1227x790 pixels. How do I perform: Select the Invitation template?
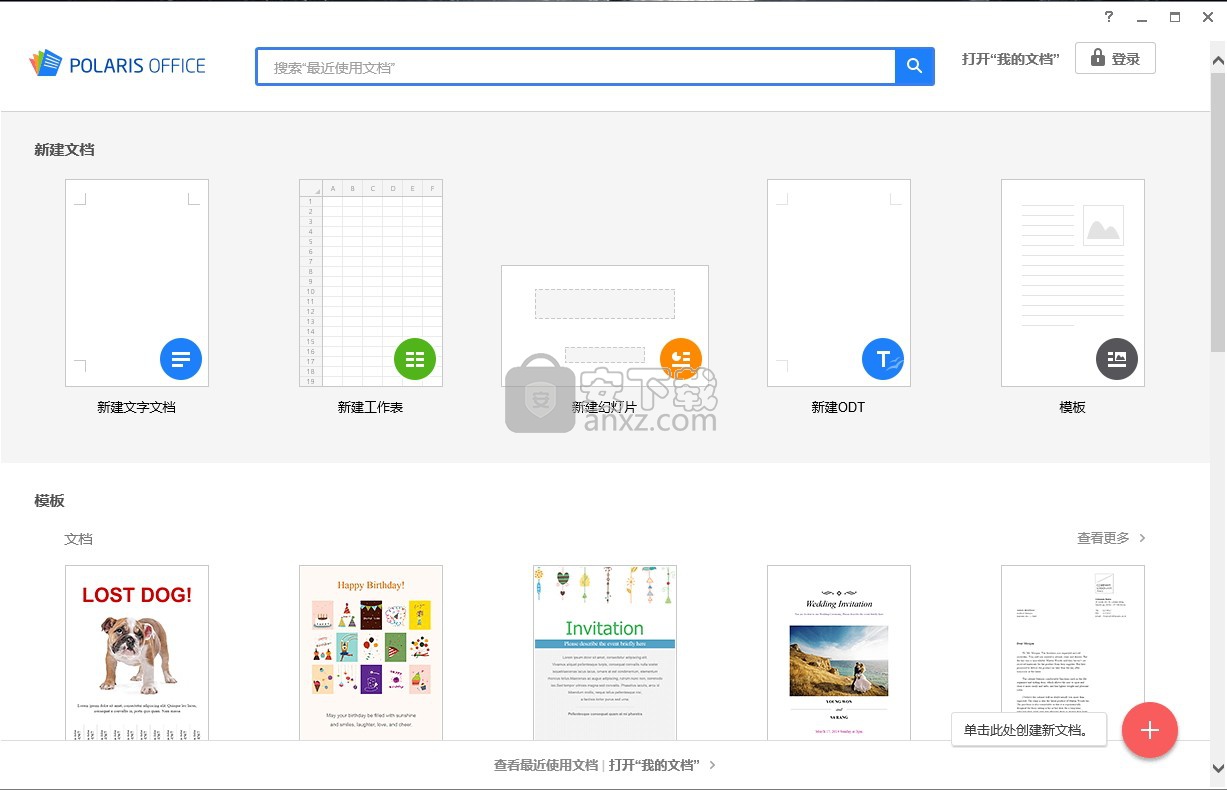[605, 653]
